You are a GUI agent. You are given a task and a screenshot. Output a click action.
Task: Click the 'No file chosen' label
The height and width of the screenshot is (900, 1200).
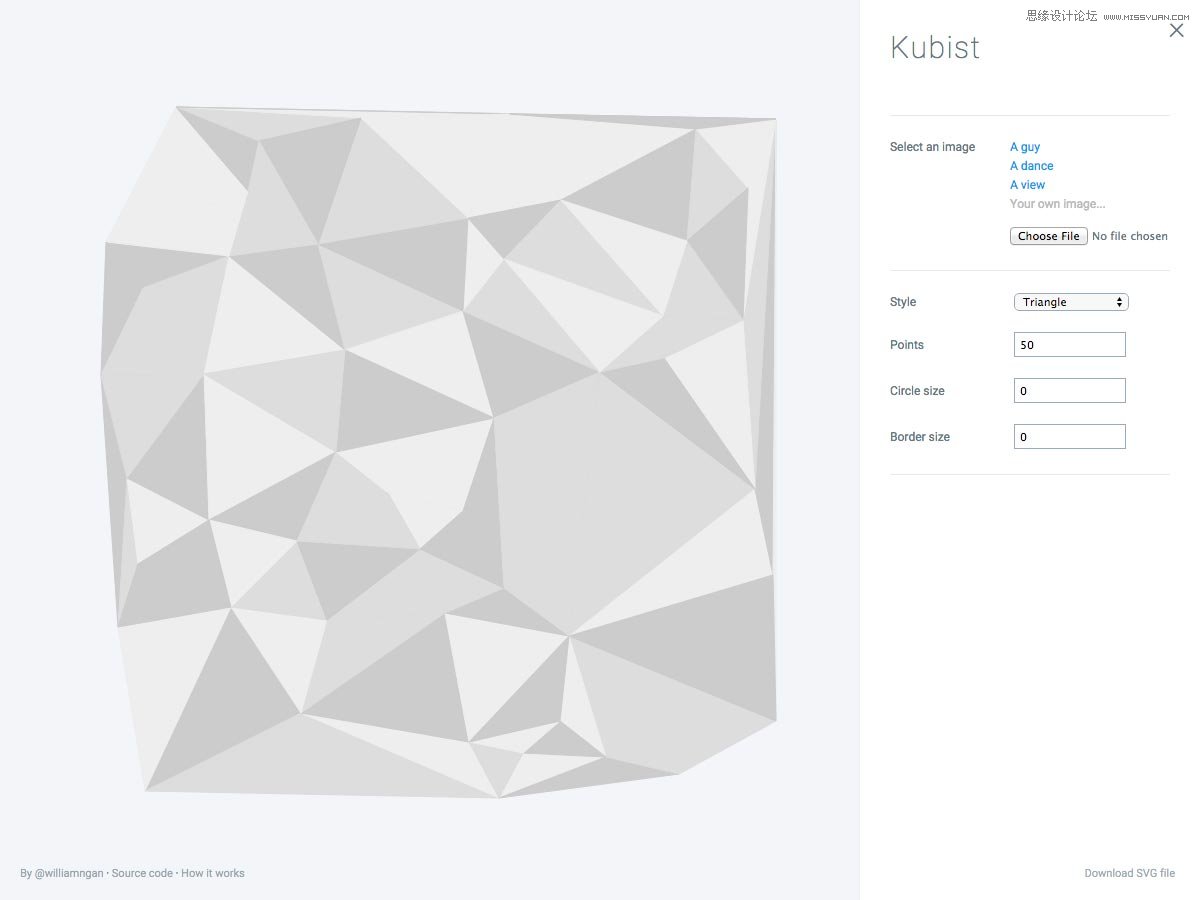coord(1129,236)
